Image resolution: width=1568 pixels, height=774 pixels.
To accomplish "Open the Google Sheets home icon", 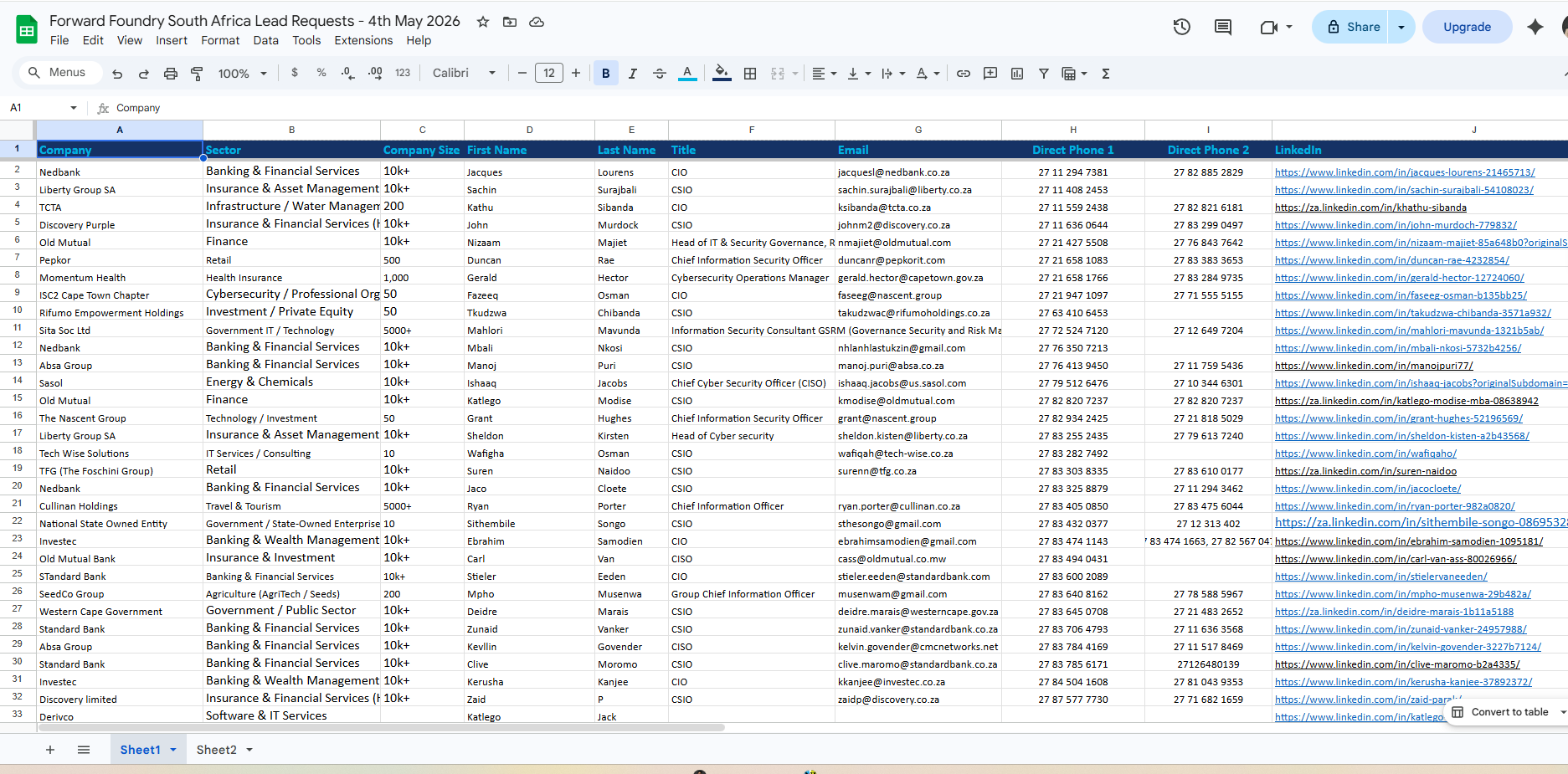I will 27,30.
